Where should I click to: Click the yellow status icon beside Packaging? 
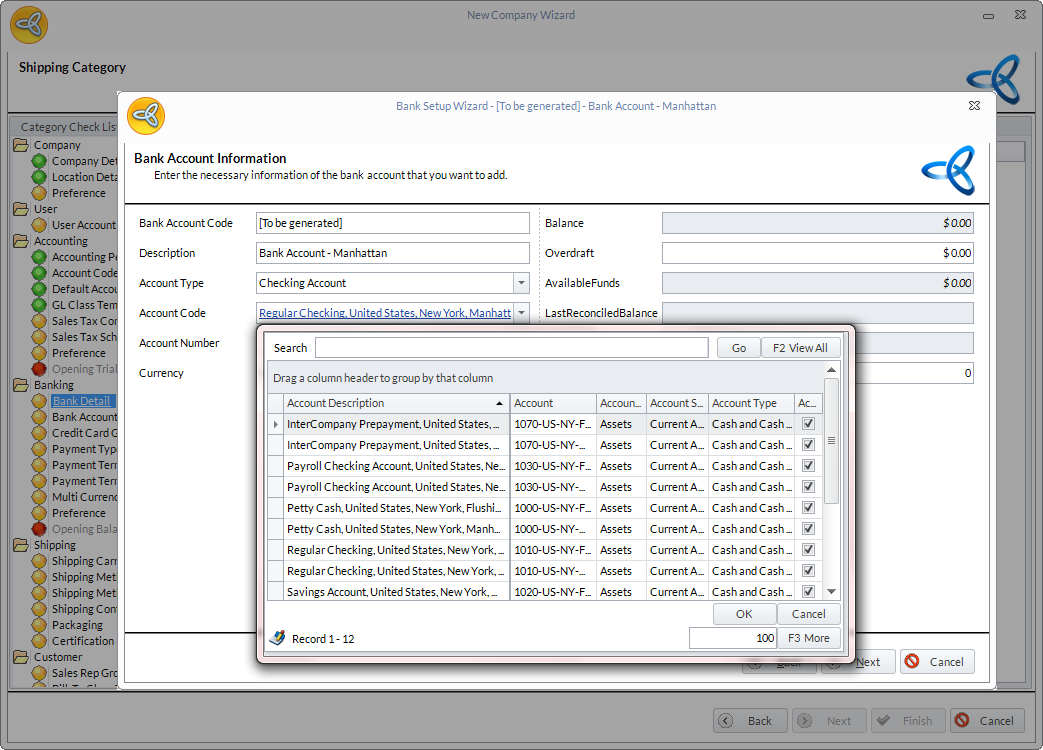click(39, 625)
